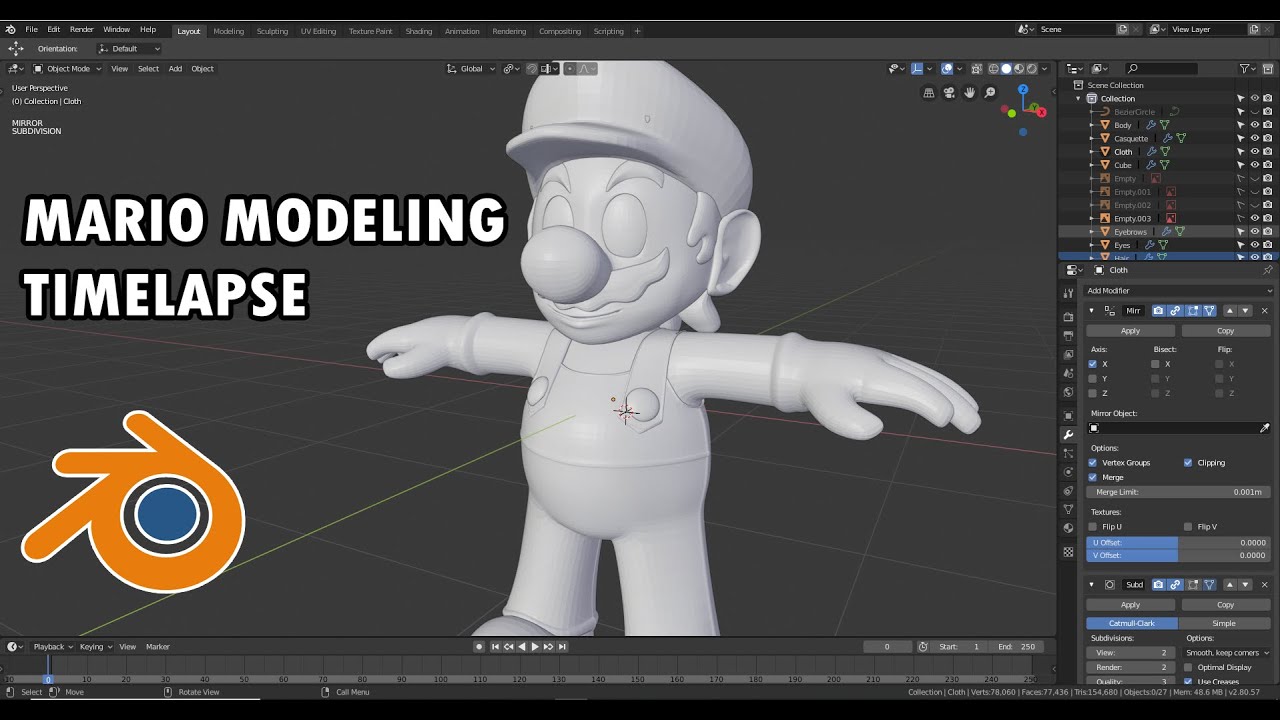1280x720 pixels.
Task: Toggle proportional editing icon
Action: click(569, 69)
